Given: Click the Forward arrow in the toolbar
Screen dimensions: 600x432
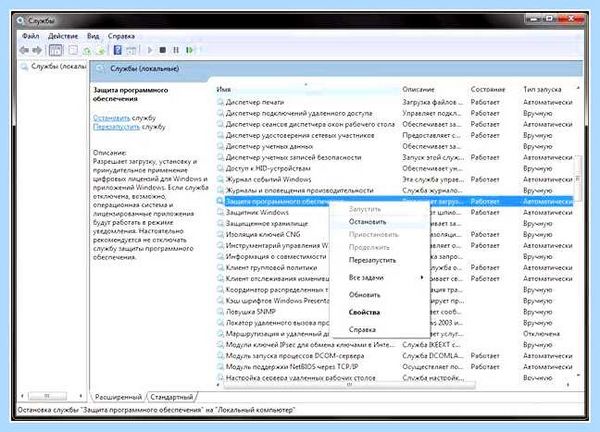Looking at the screenshot, I should (x=37, y=50).
